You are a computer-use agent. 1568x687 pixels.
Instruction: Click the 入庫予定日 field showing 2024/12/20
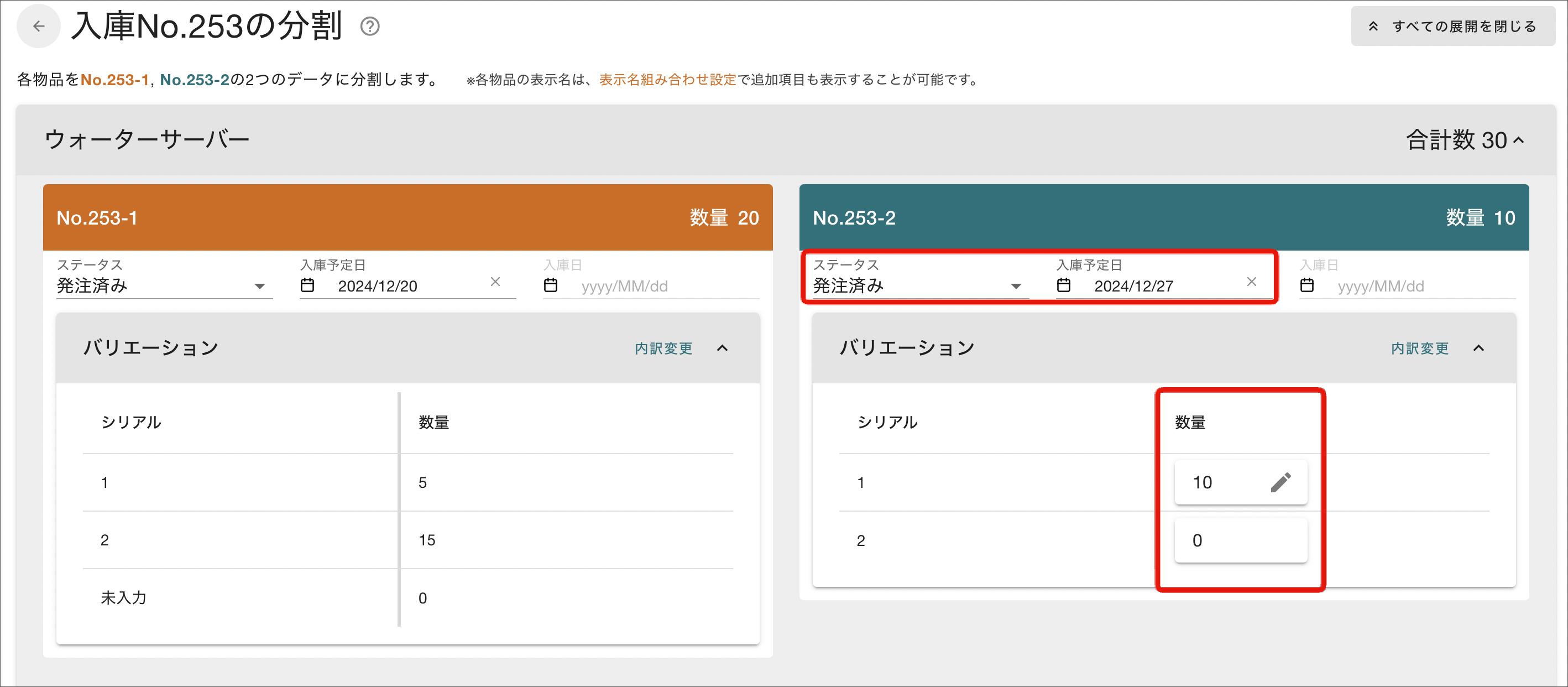pyautogui.click(x=407, y=285)
